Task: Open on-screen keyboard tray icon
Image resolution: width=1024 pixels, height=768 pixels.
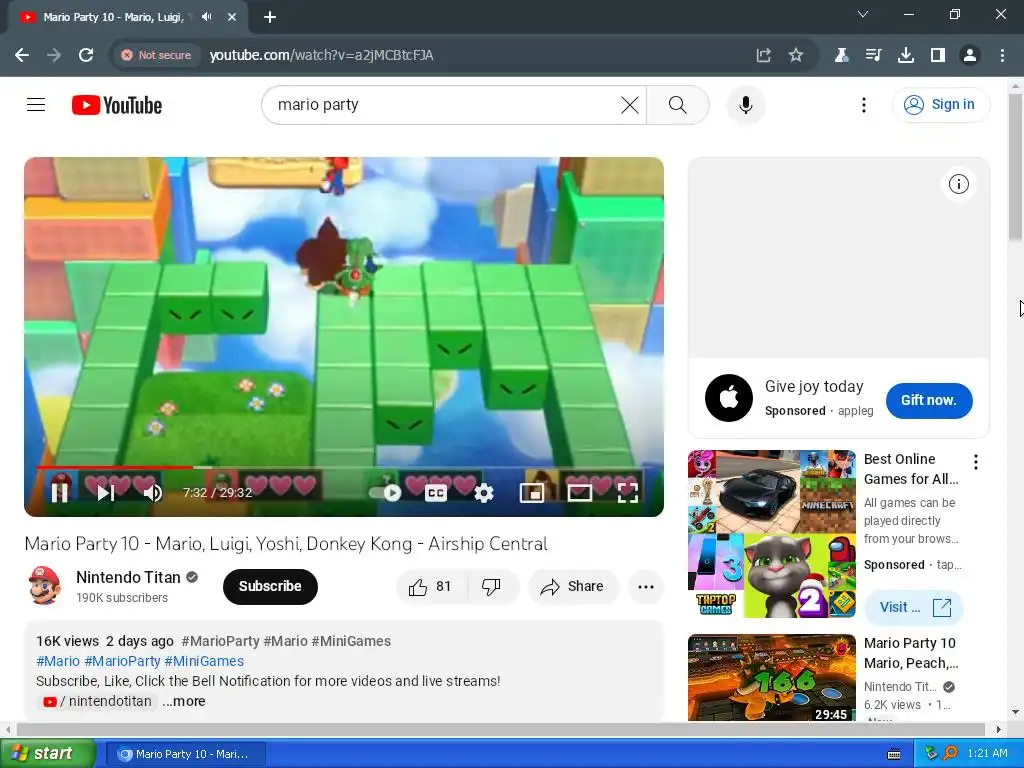Action: [894, 754]
